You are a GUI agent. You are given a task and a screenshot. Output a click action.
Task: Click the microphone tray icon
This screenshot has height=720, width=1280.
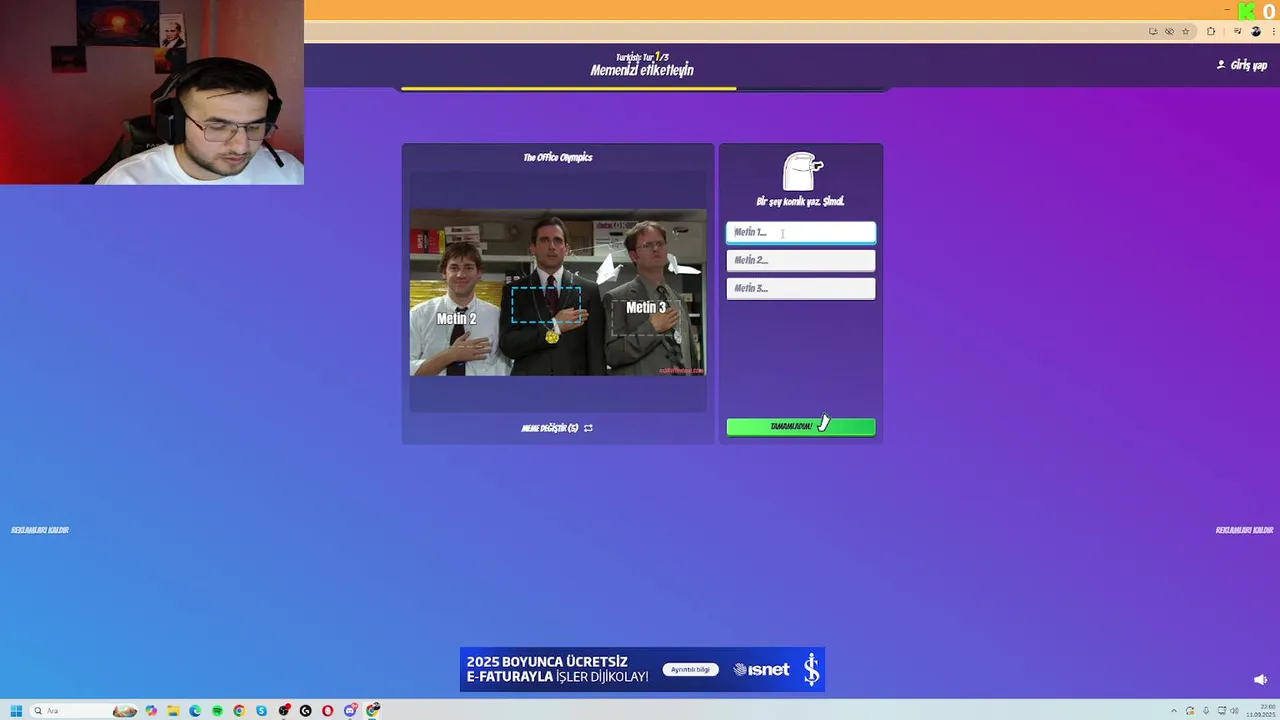[1206, 711]
